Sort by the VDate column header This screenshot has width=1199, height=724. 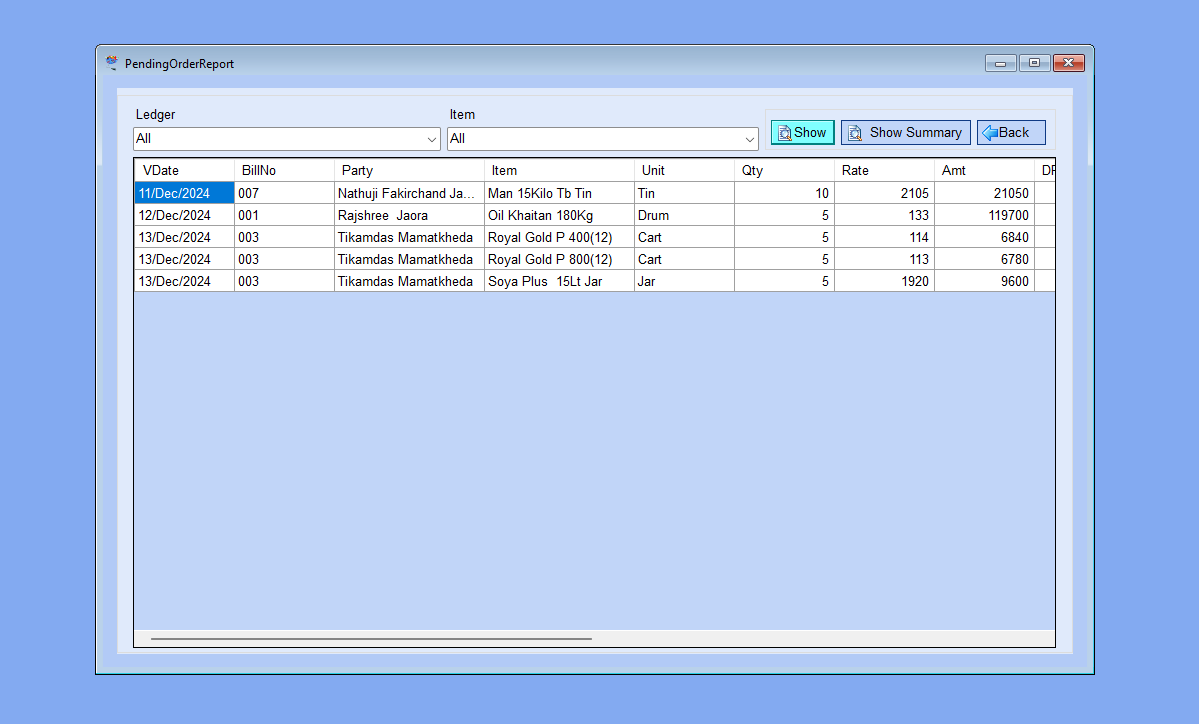point(184,170)
